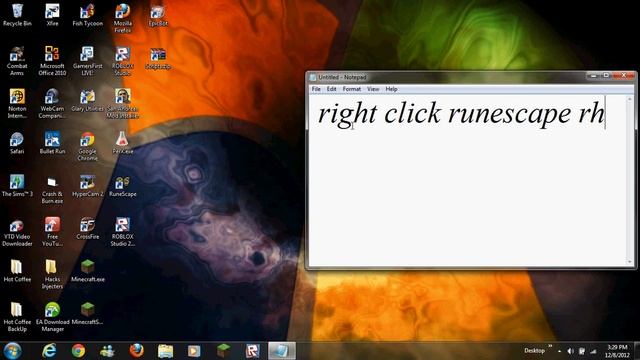Image resolution: width=640 pixels, height=360 pixels.
Task: Select the Perx.exe desktop icon
Action: pyautogui.click(x=122, y=143)
